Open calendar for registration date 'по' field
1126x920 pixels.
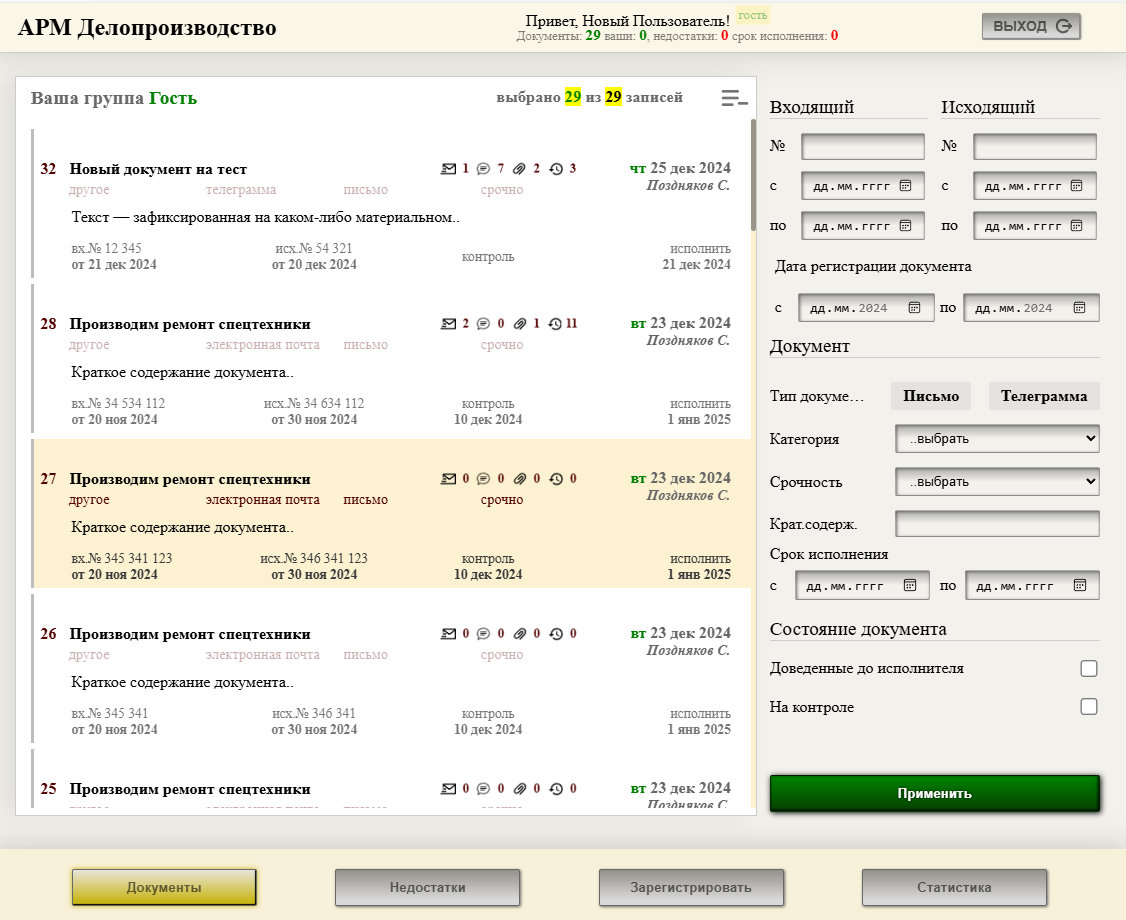click(x=1079, y=308)
